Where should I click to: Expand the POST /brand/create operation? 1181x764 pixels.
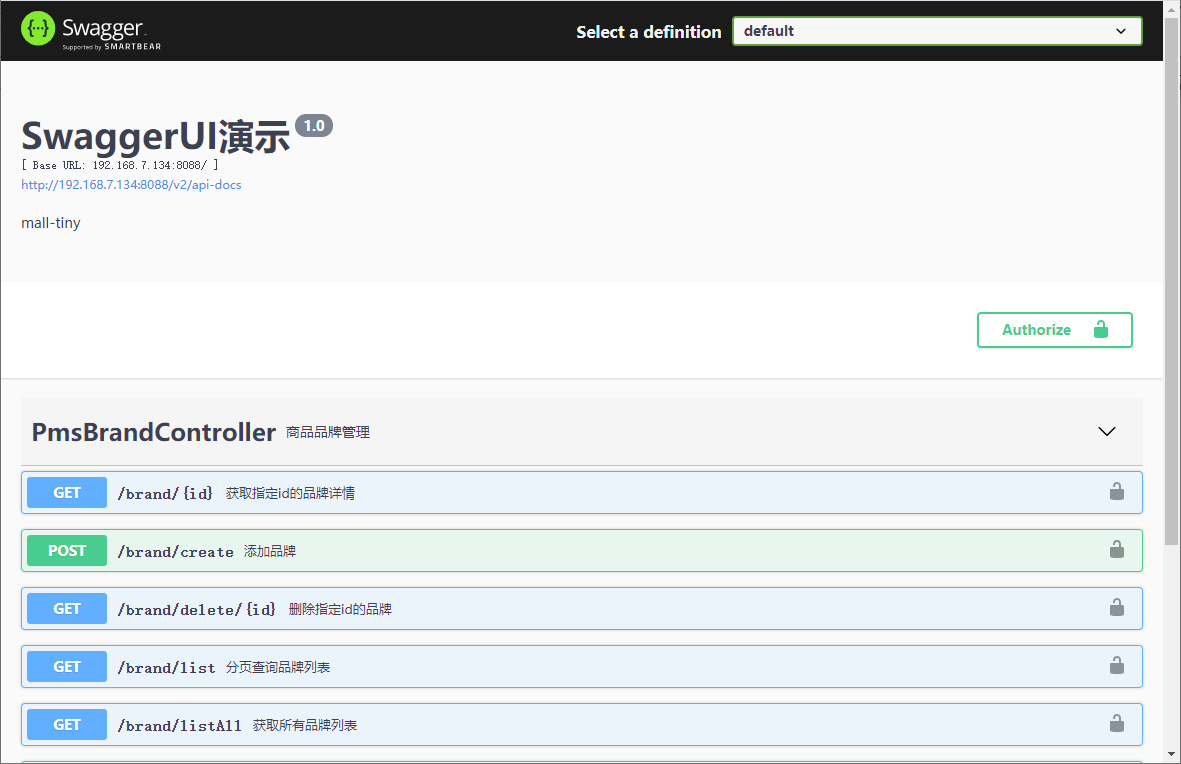tap(581, 551)
